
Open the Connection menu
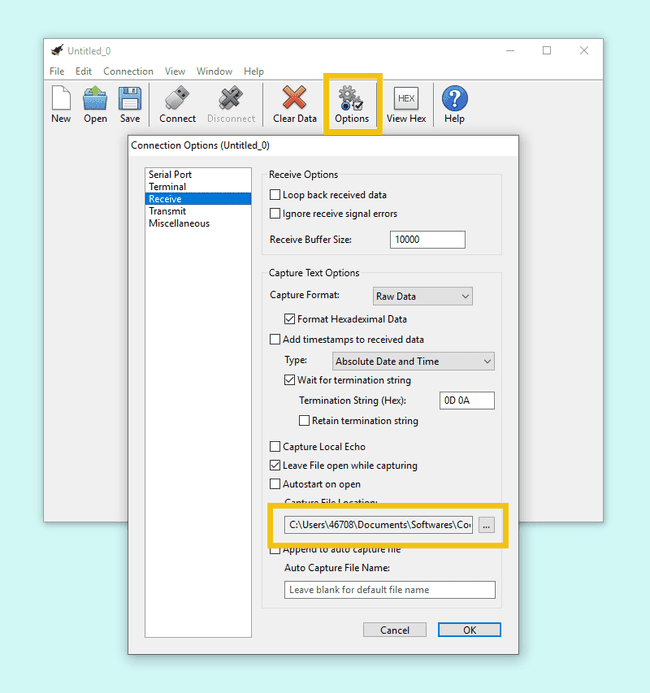click(128, 72)
